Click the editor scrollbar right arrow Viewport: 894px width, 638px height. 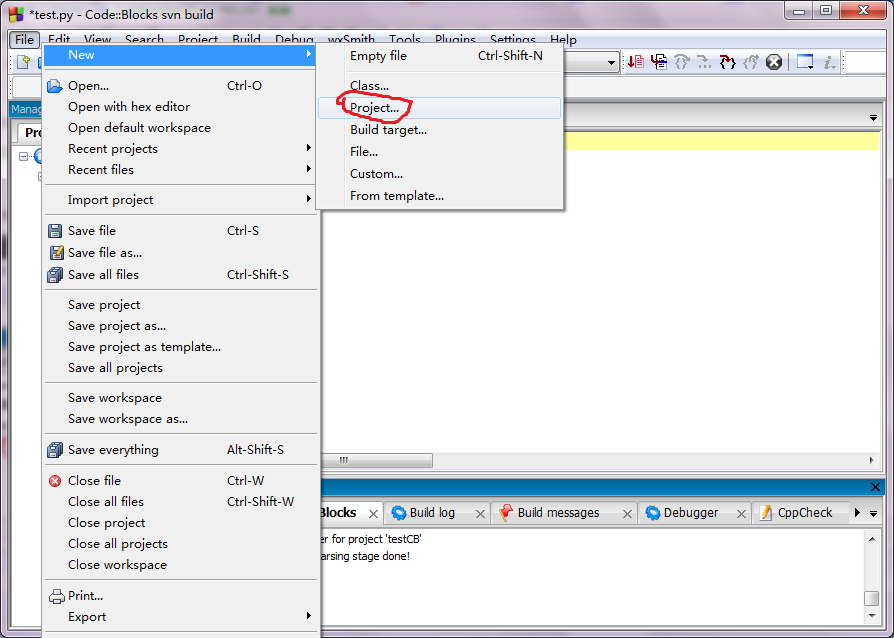871,460
